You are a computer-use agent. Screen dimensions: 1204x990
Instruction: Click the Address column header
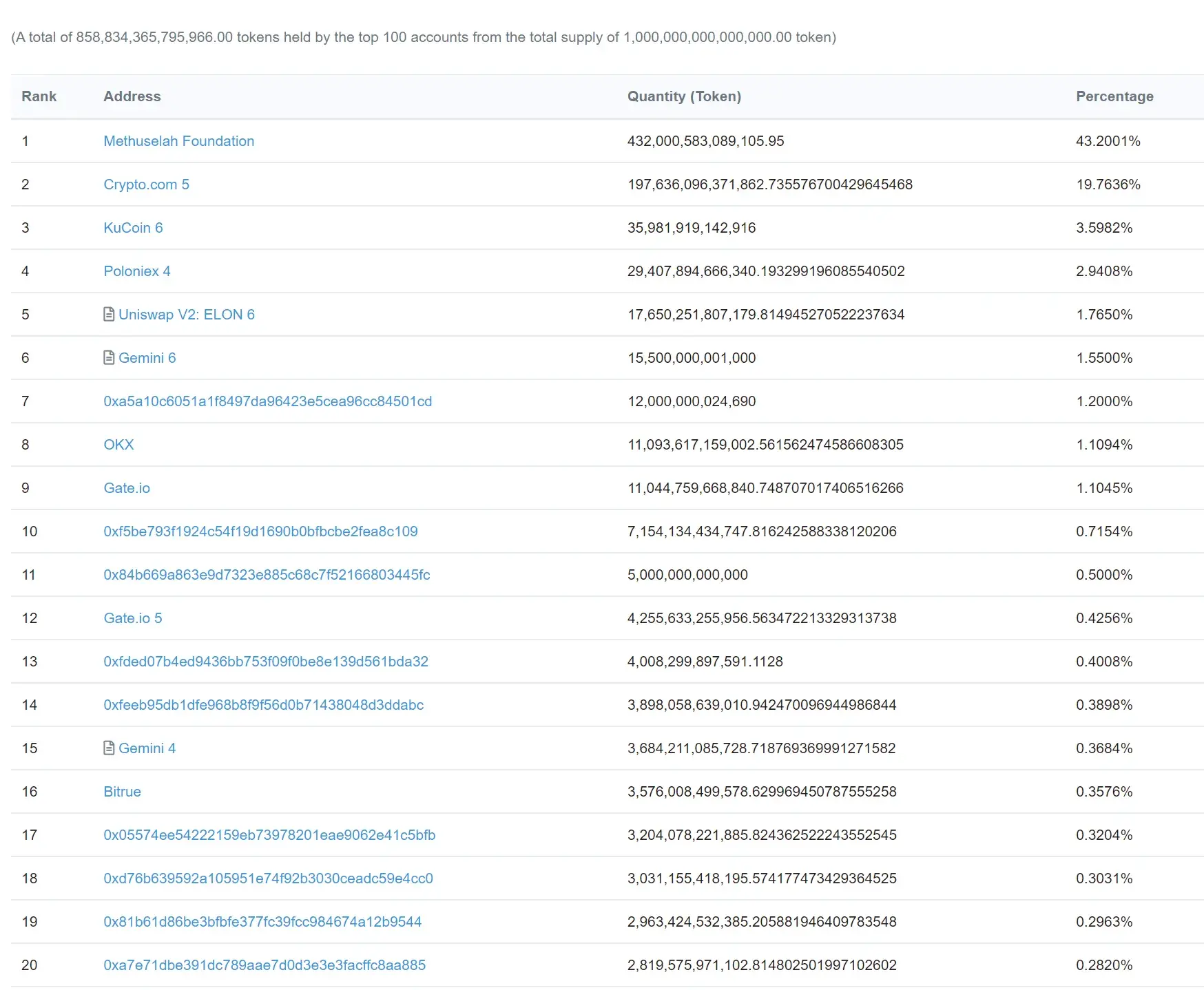point(132,96)
